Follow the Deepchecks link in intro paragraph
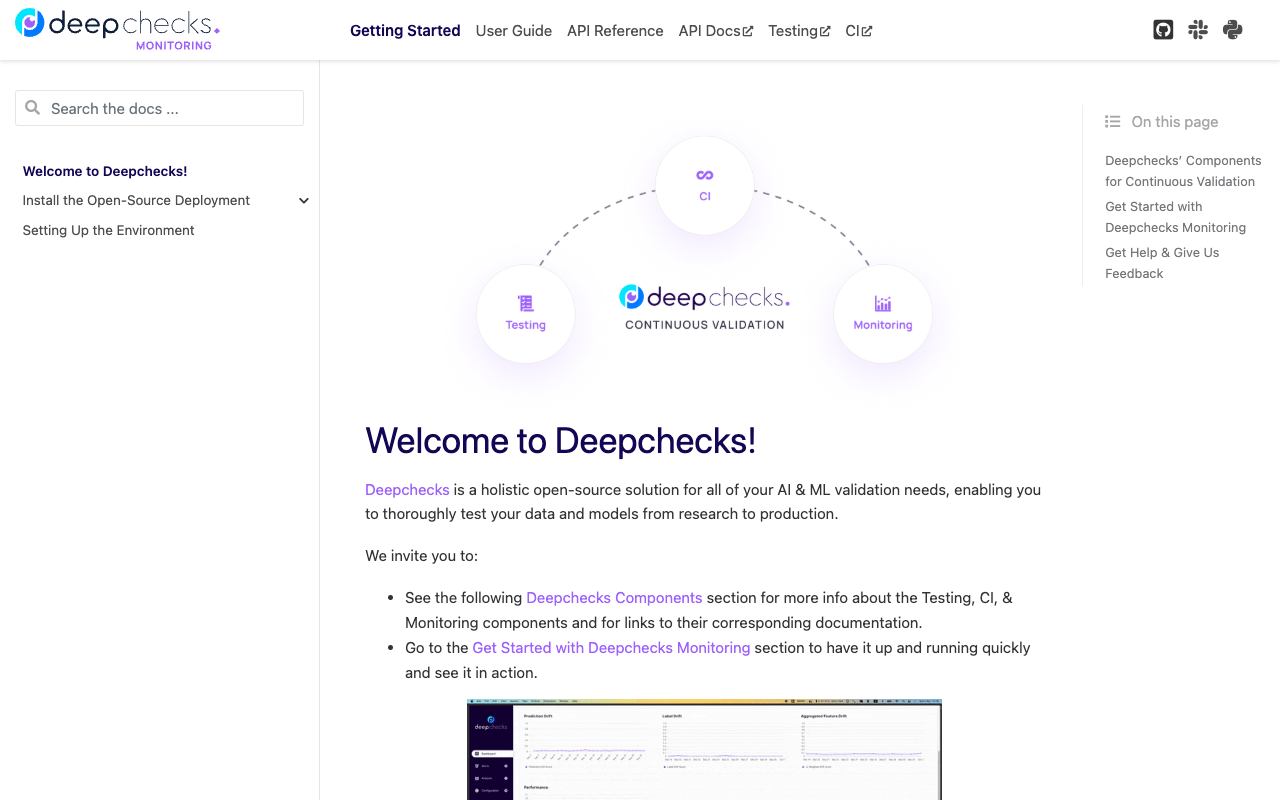The height and width of the screenshot is (800, 1280). [407, 490]
